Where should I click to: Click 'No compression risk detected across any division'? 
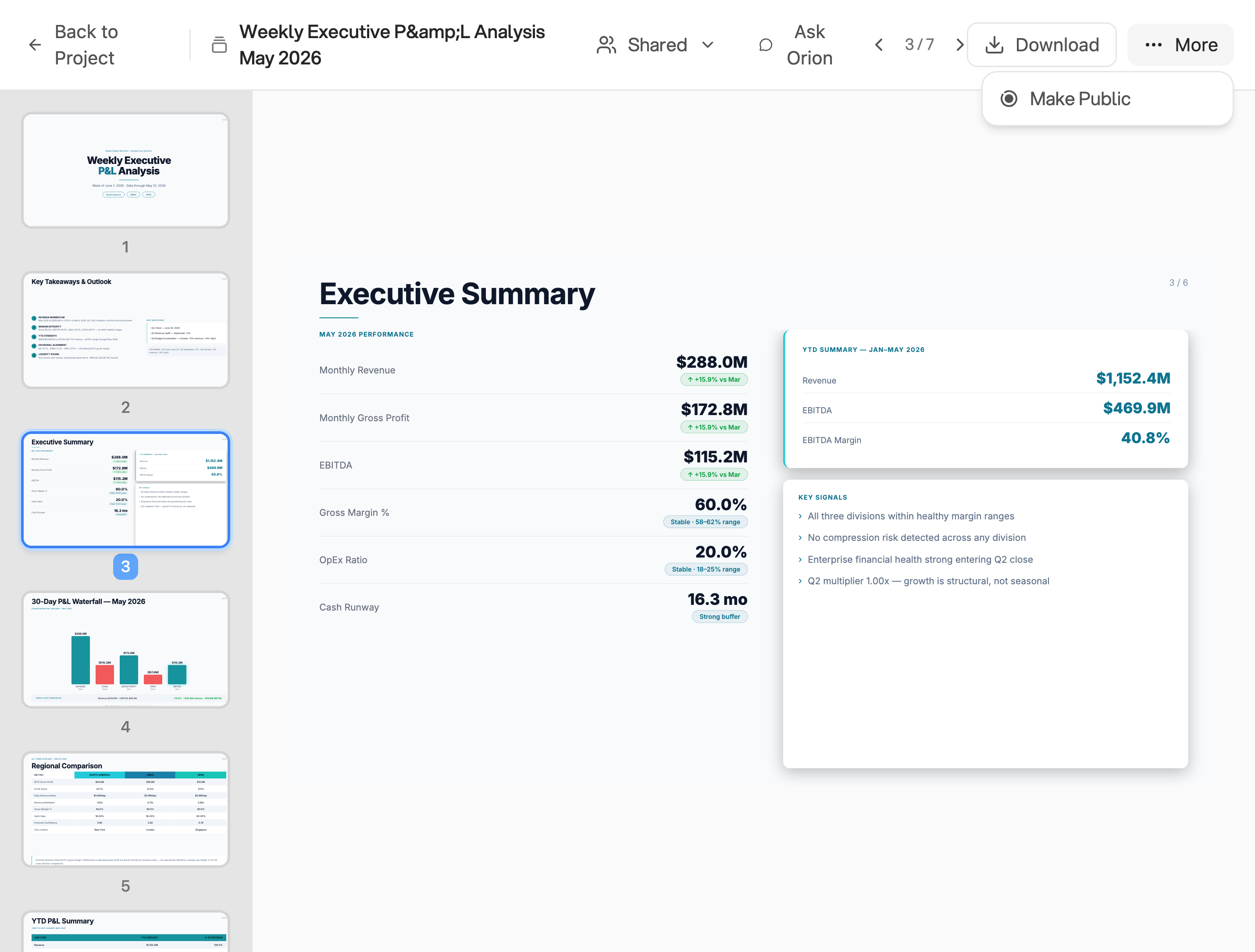coord(916,537)
